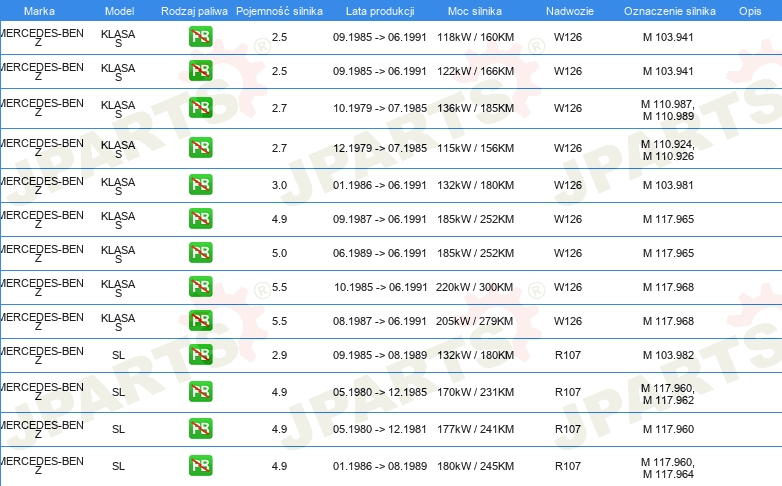This screenshot has width=782, height=486.
Task: Click the fuel icon in the 170kW / 231KM row
Action: pos(200,391)
